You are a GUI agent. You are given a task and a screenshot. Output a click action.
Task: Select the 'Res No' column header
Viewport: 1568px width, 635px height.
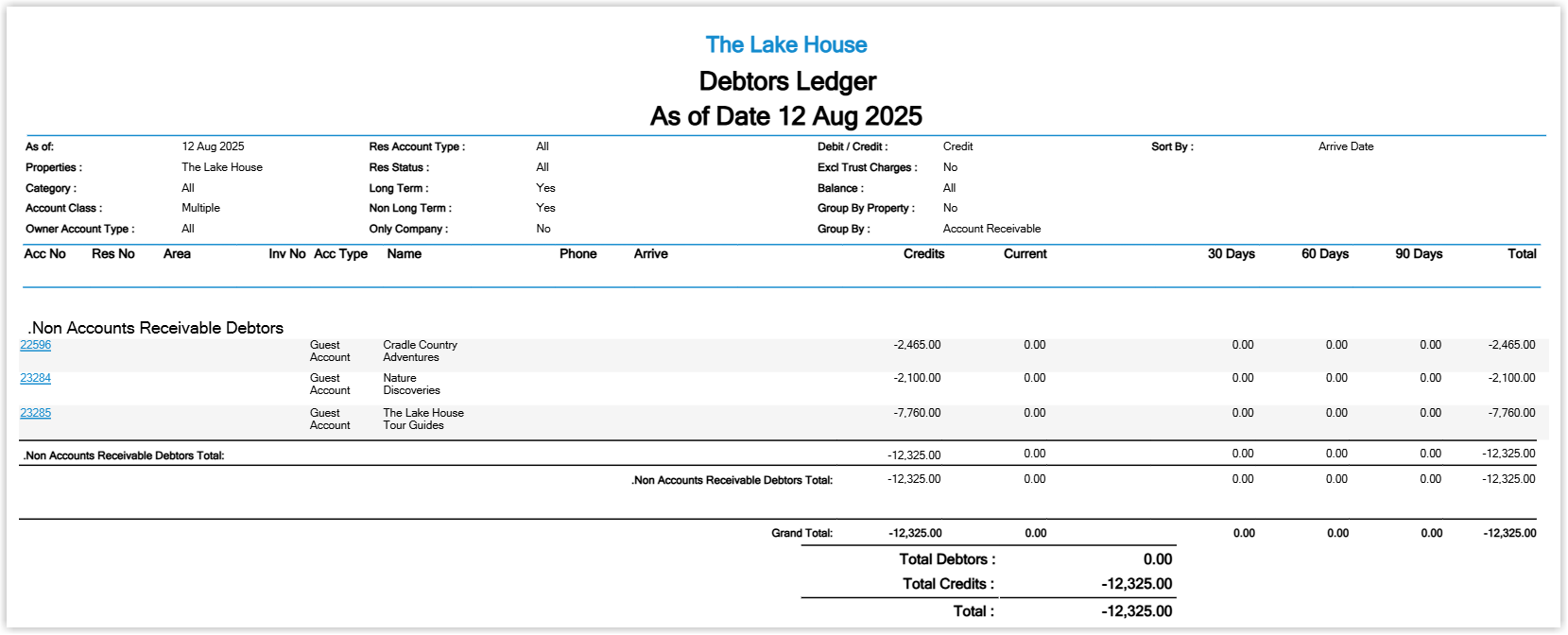113,254
